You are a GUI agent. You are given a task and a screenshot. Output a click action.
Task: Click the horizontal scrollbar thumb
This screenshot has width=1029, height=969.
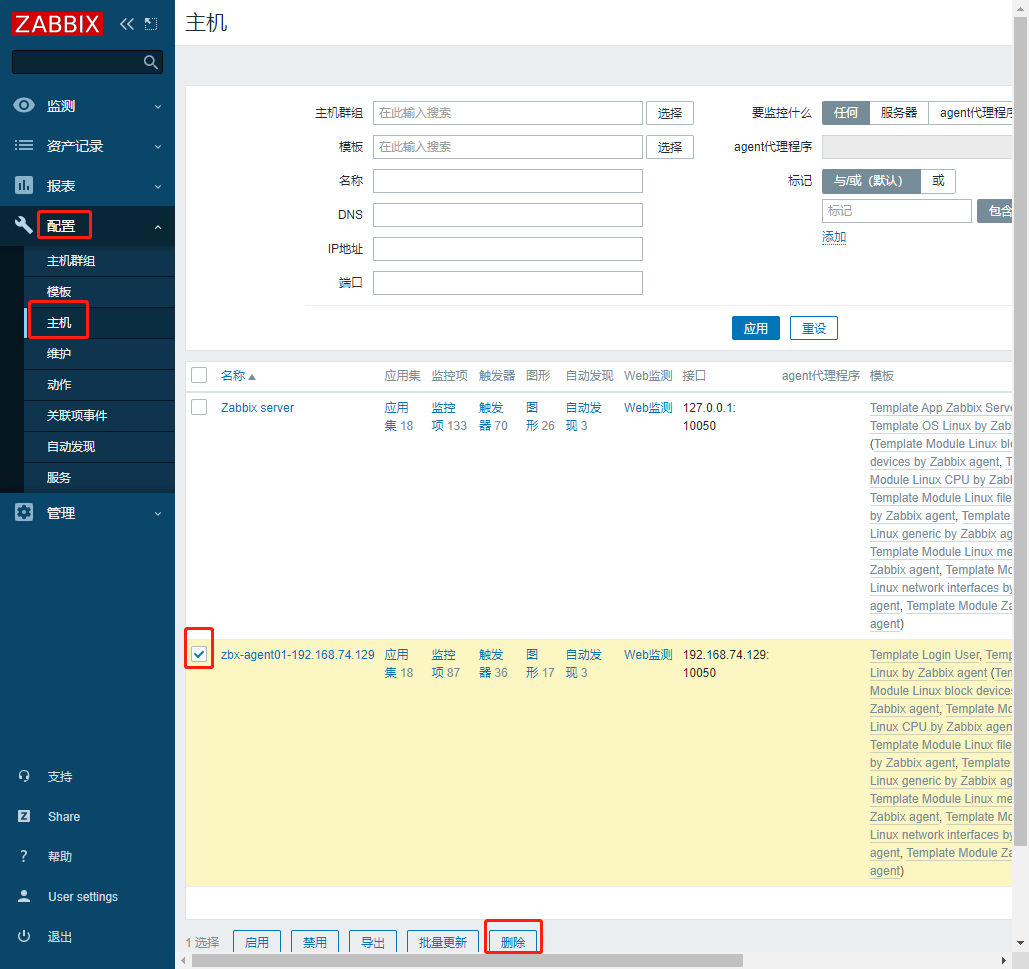[467, 960]
